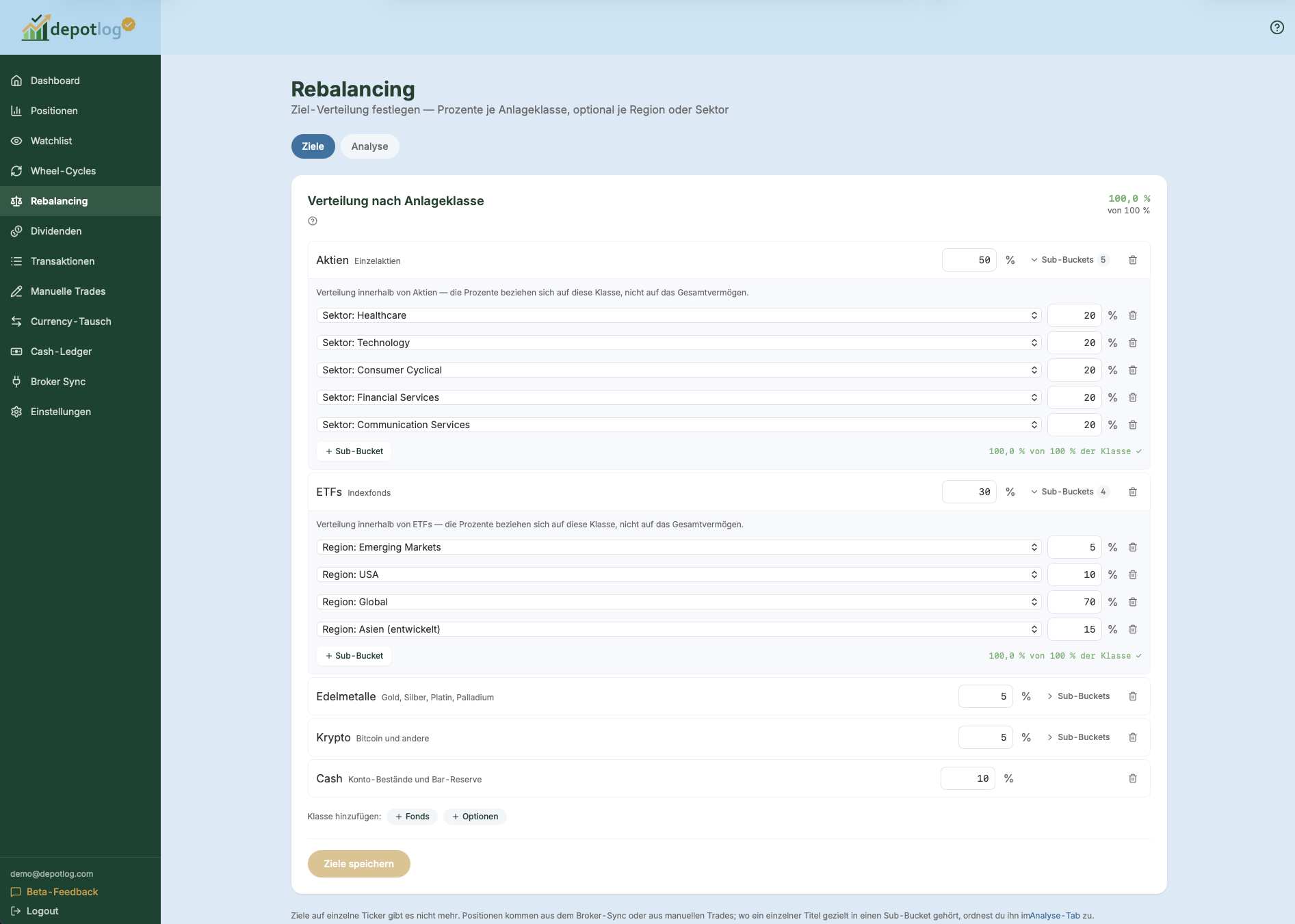The image size is (1295, 924).
Task: Delete the Cash class row
Action: pyautogui.click(x=1133, y=778)
